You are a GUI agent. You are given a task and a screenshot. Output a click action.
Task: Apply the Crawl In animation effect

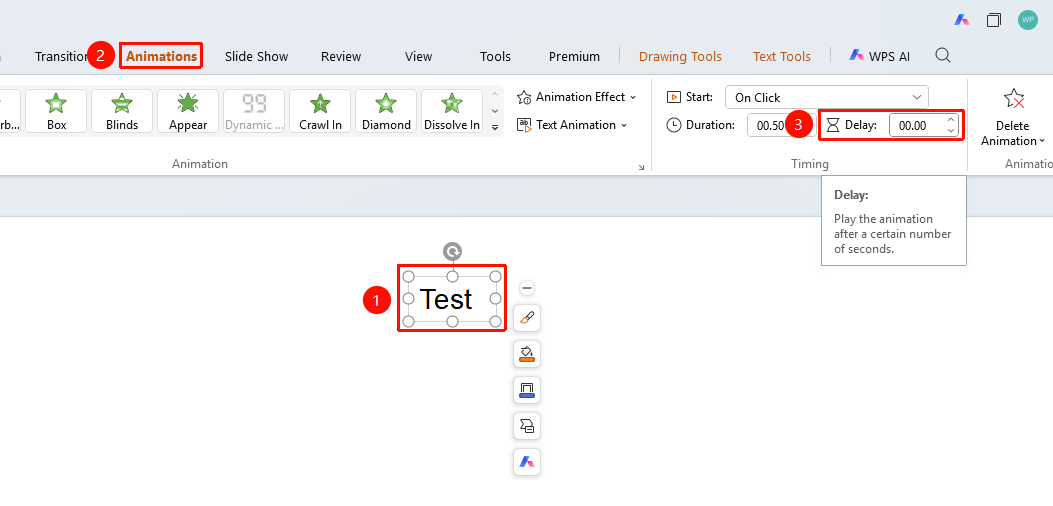point(320,111)
